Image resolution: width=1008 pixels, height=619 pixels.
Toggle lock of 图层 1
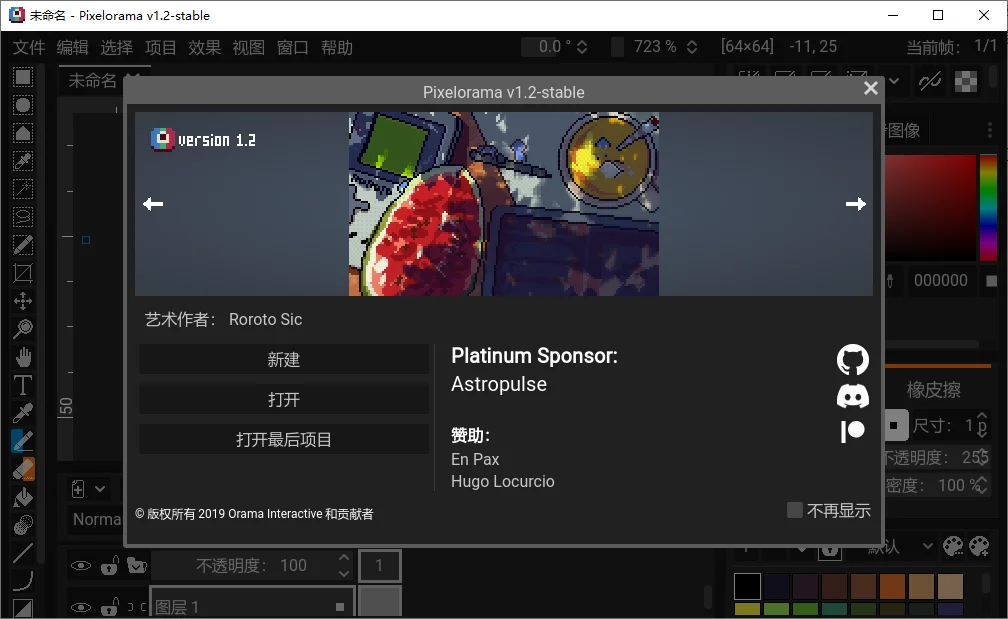pyautogui.click(x=109, y=607)
